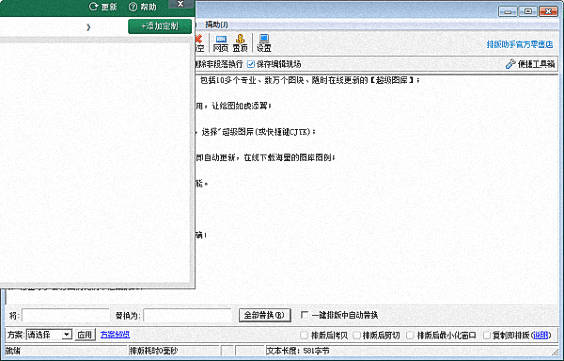The width and height of the screenshot is (564, 361).
Task: Click the text line containing 自动更新
Action: 265,157
